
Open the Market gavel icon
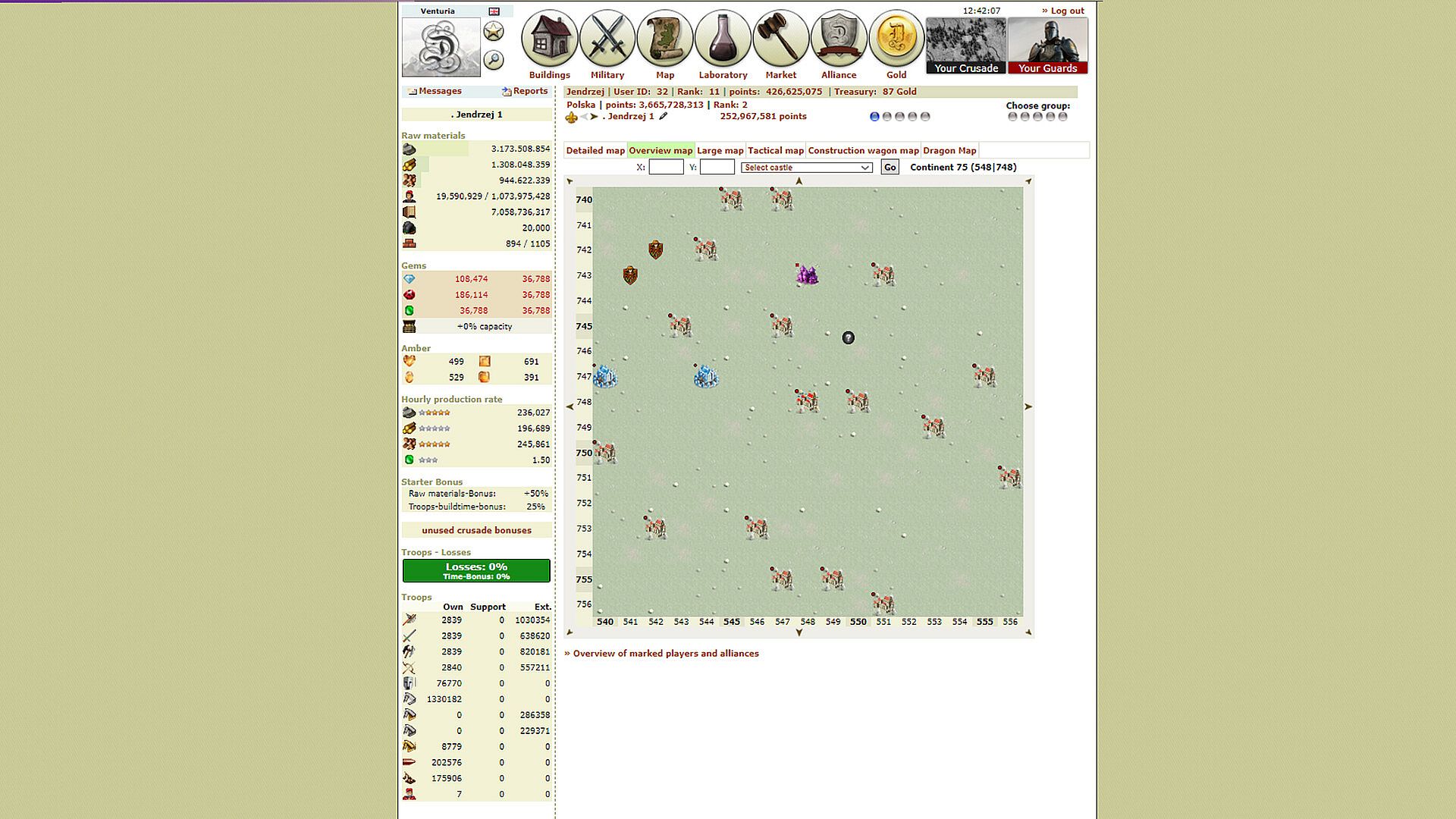(x=780, y=39)
